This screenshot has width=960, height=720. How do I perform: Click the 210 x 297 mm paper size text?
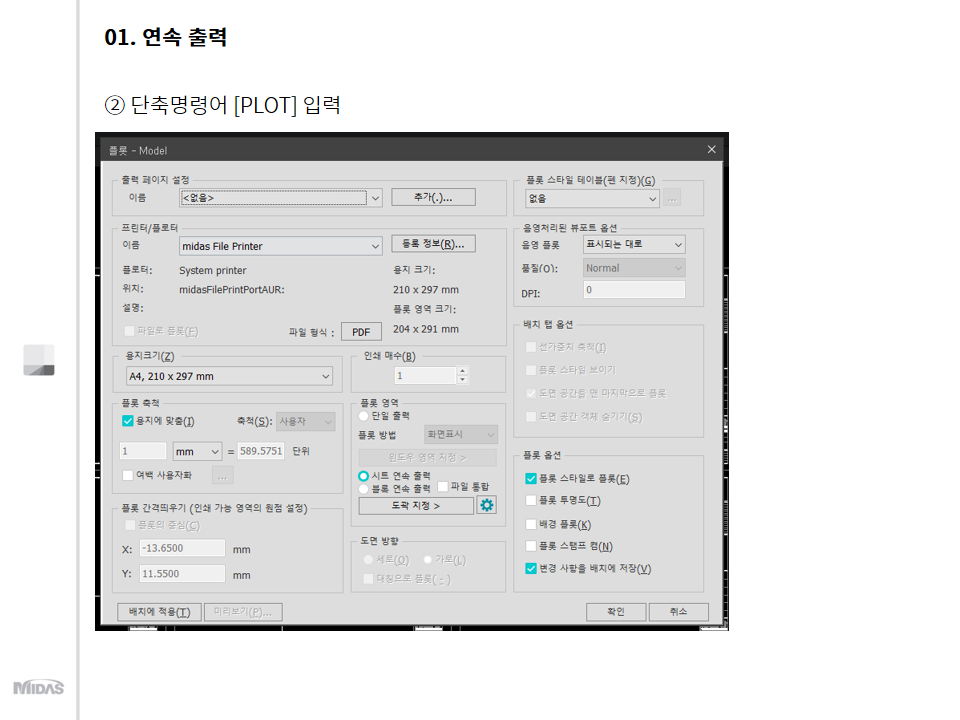(426, 290)
